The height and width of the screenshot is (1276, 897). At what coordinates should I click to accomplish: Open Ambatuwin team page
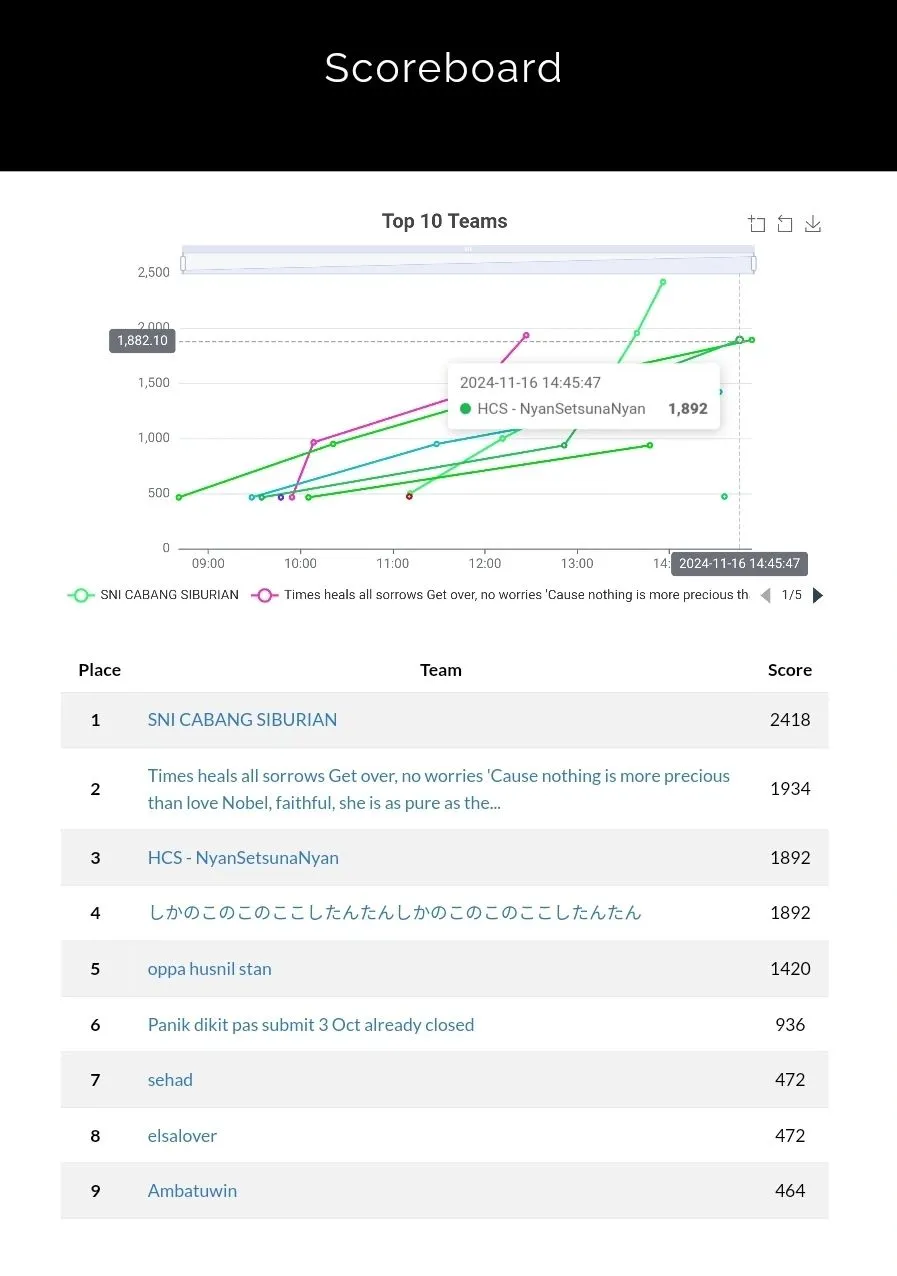point(192,1191)
